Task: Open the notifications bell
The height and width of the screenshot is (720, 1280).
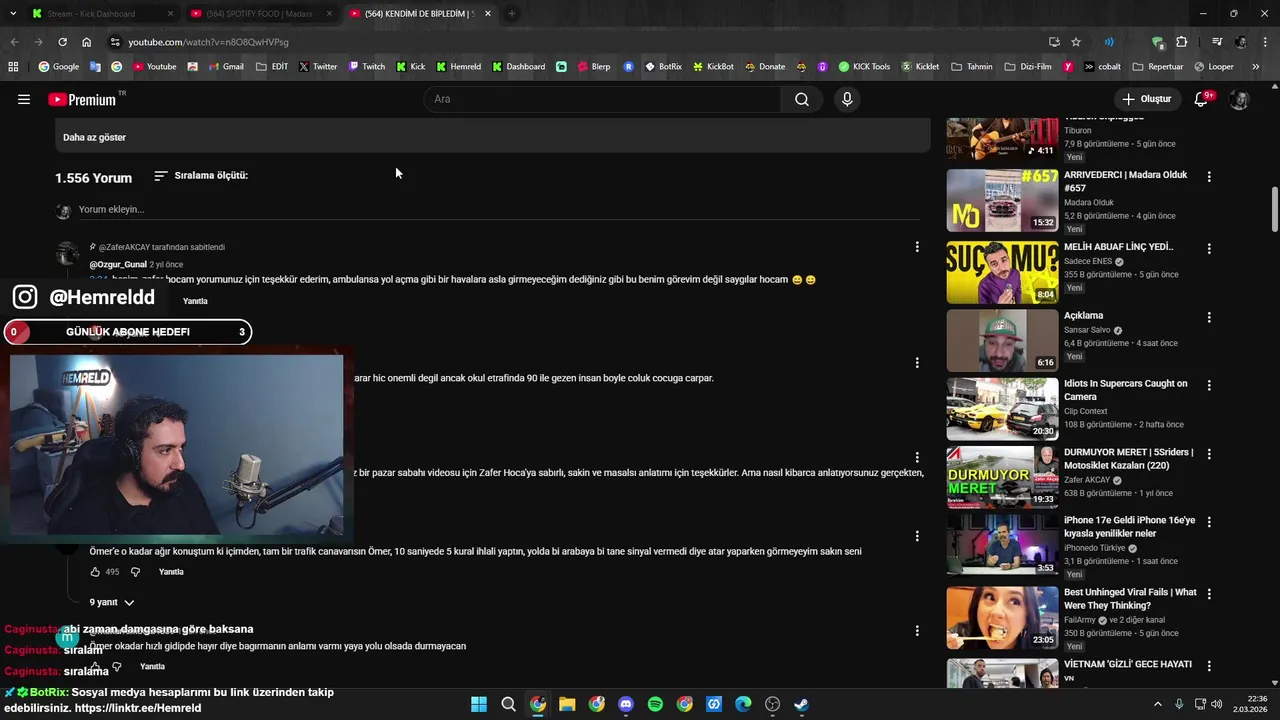Action: (x=1201, y=99)
